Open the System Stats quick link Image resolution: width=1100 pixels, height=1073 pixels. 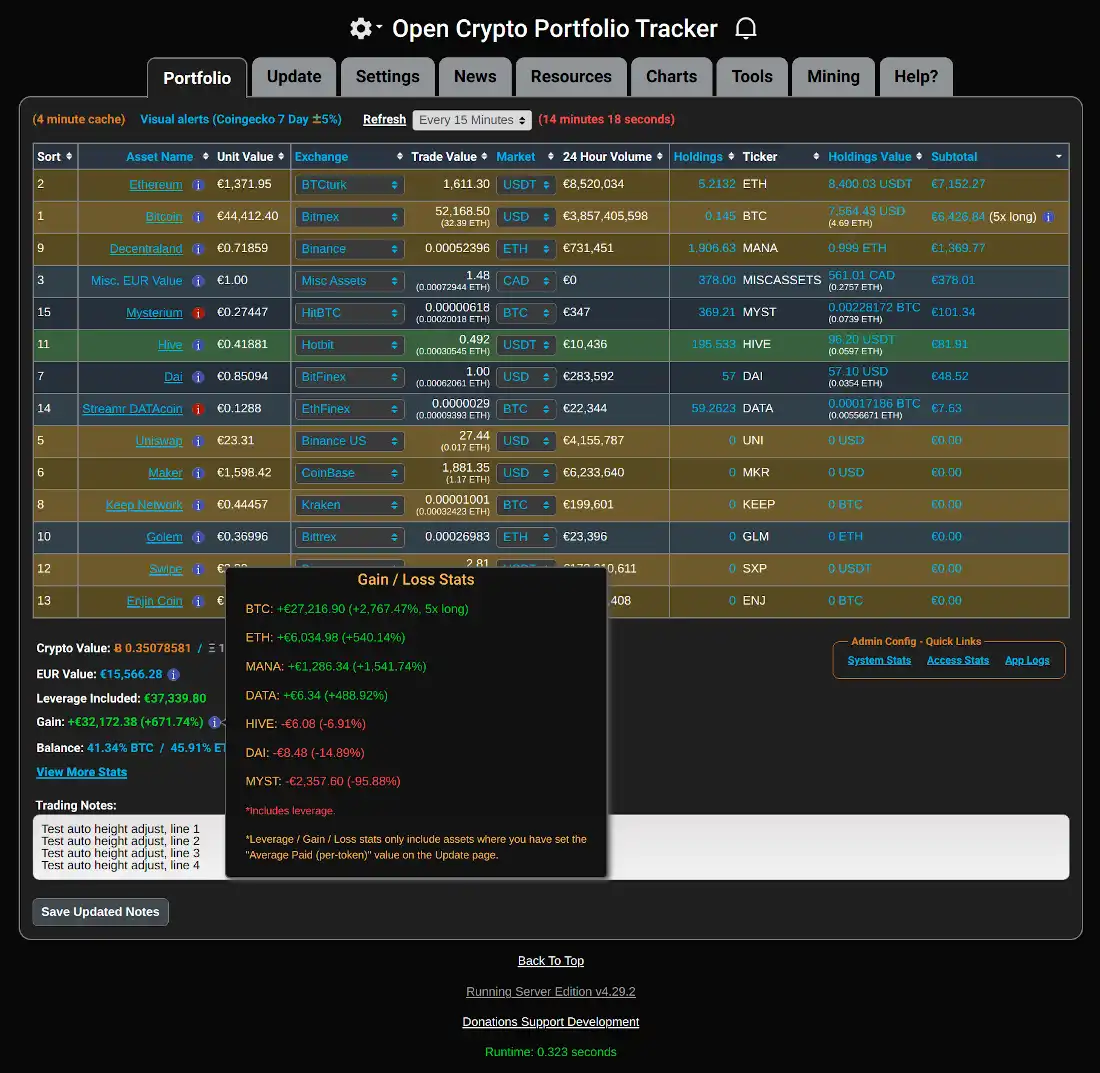pos(879,661)
